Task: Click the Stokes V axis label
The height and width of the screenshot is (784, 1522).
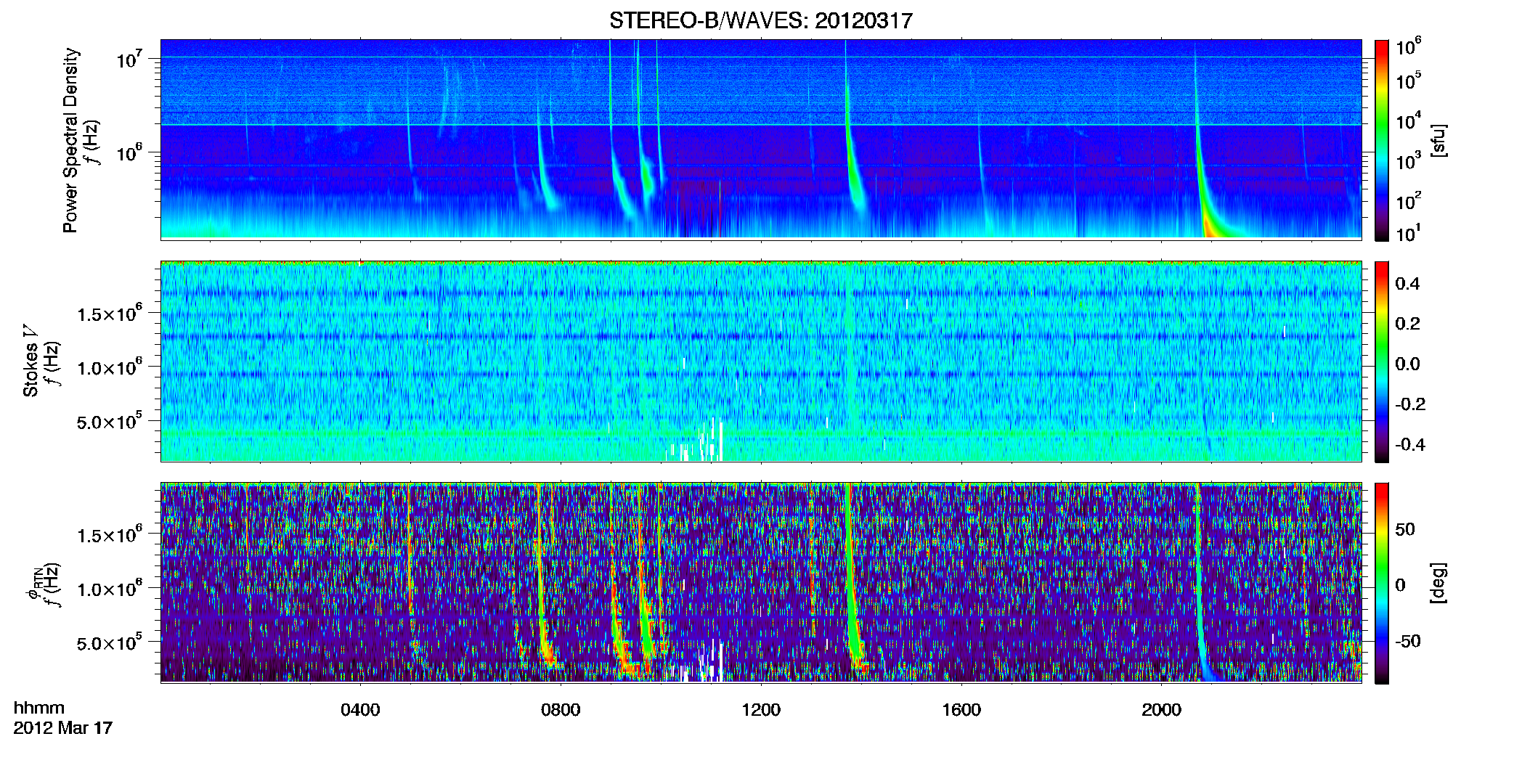Action: tap(30, 361)
